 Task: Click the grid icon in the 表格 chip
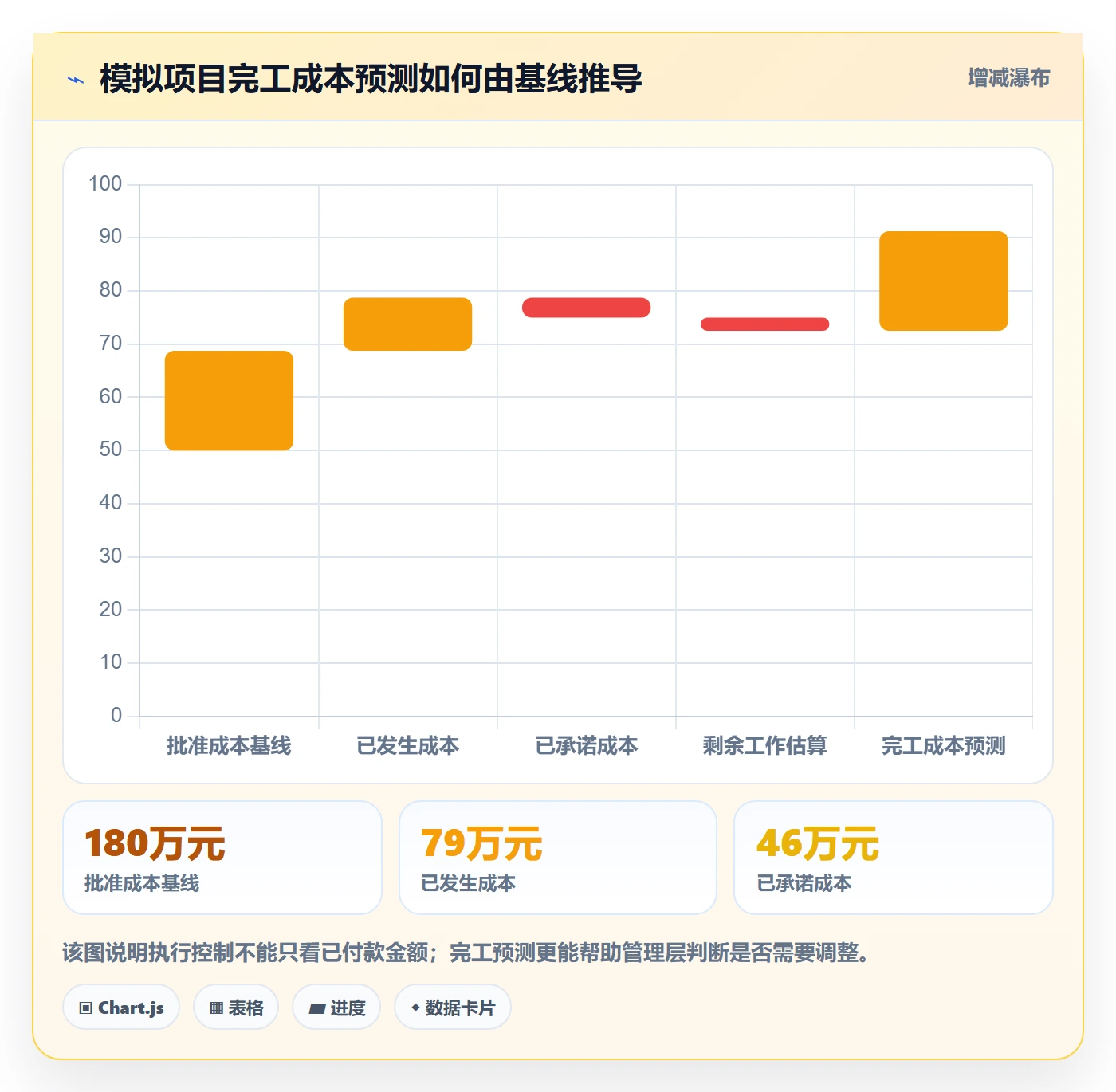[216, 1008]
